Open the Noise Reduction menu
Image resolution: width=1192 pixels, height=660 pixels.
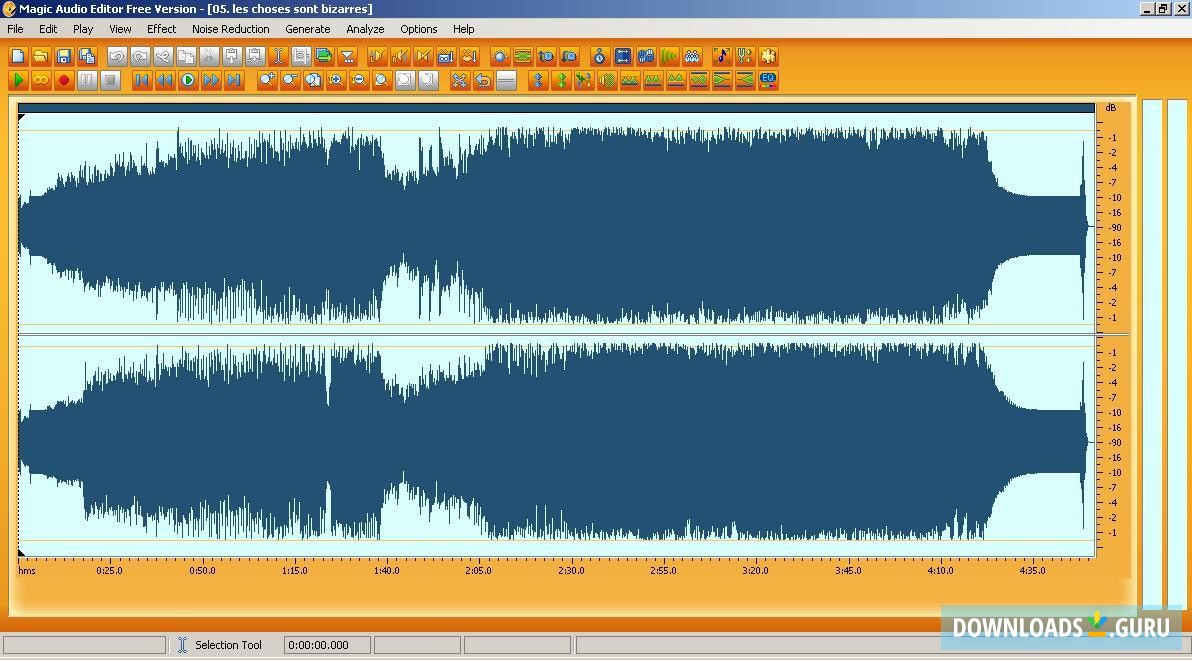point(230,29)
